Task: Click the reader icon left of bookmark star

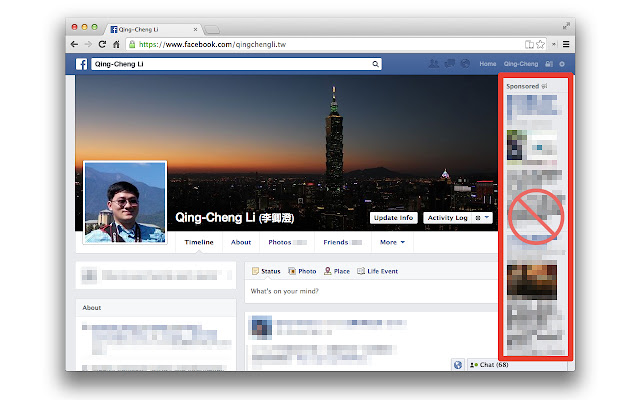Action: pyautogui.click(x=529, y=44)
